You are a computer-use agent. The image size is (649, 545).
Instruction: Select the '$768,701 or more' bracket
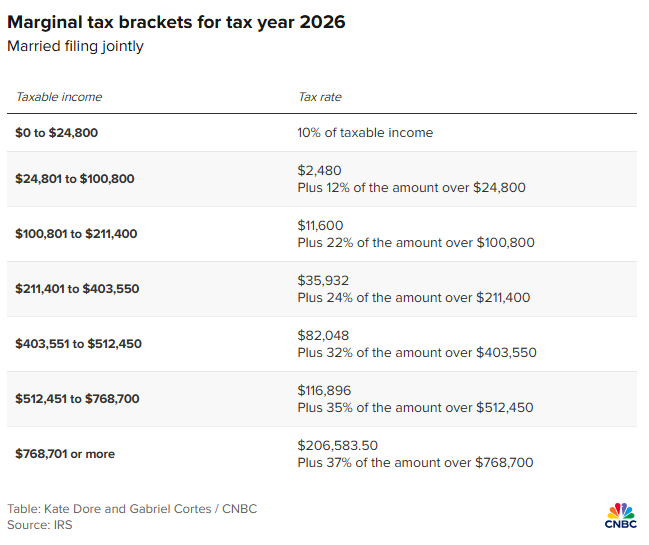pyautogui.click(x=65, y=454)
